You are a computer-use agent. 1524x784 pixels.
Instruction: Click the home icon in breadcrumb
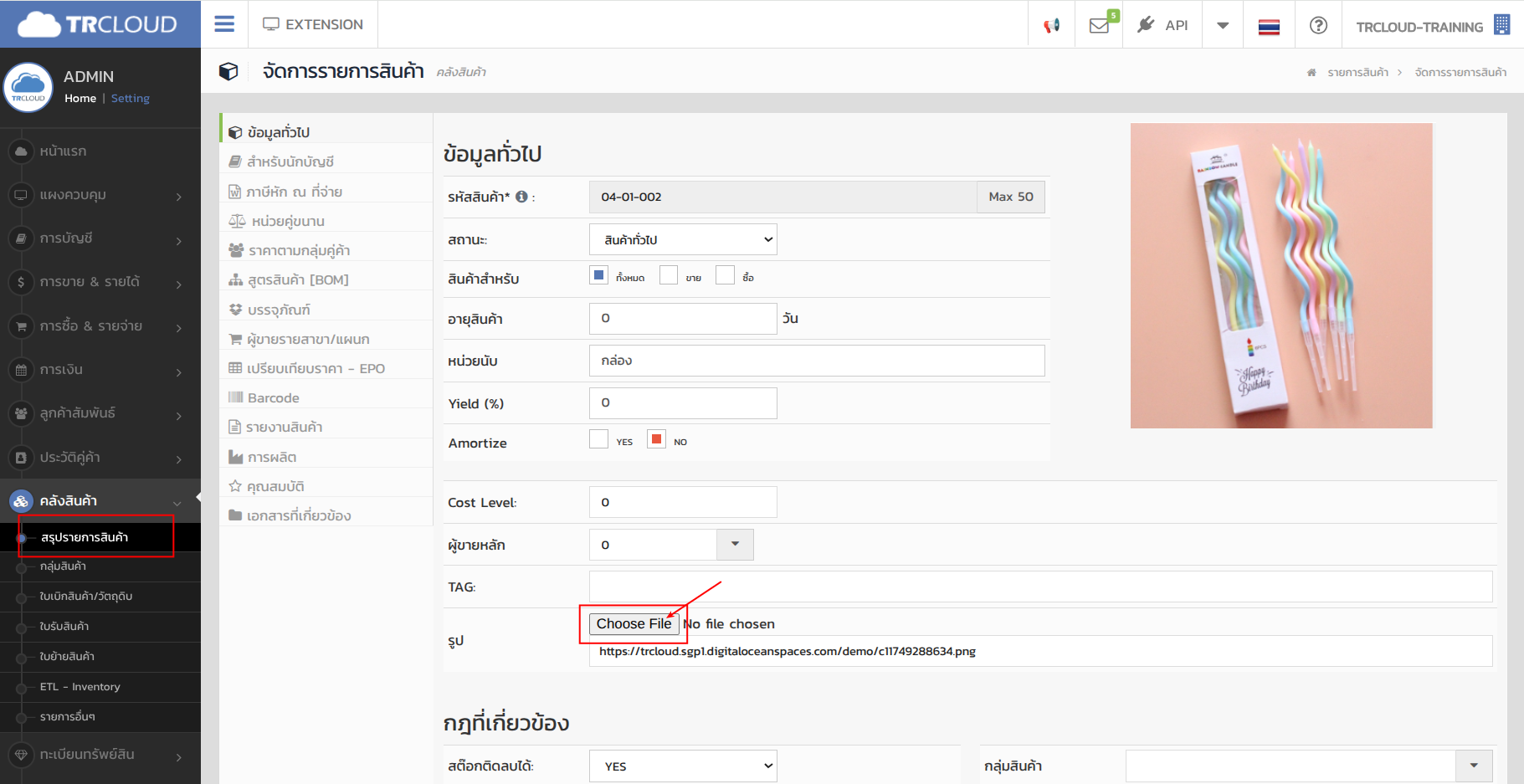click(x=1311, y=73)
